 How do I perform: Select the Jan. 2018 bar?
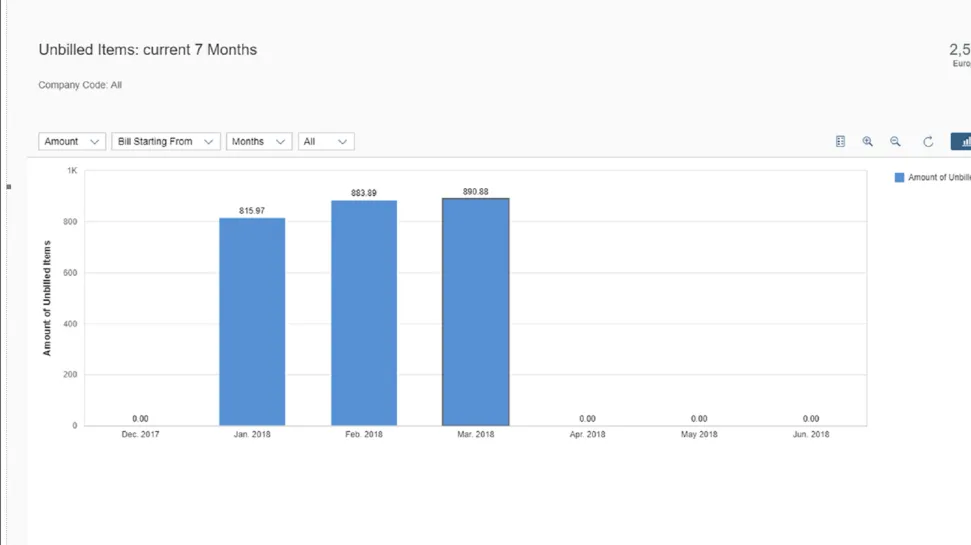point(252,322)
